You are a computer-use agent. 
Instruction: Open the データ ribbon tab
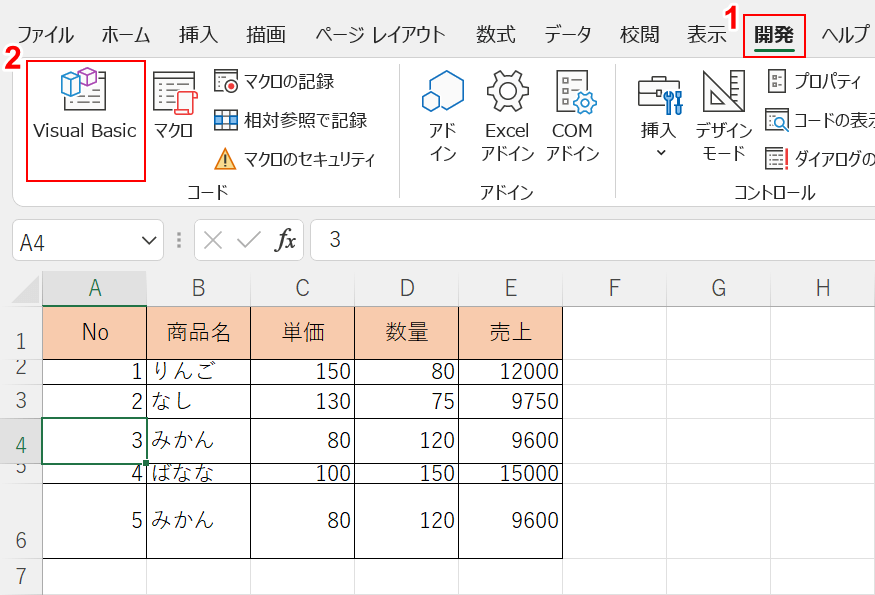[x=567, y=34]
